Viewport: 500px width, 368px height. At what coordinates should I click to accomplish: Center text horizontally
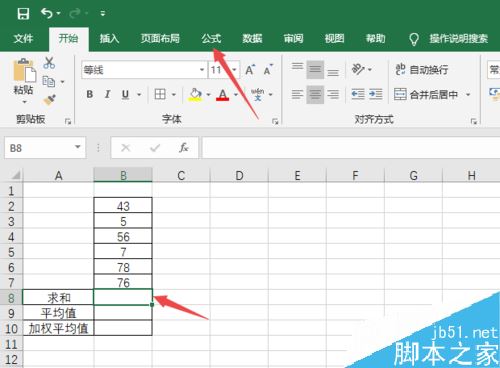point(315,94)
